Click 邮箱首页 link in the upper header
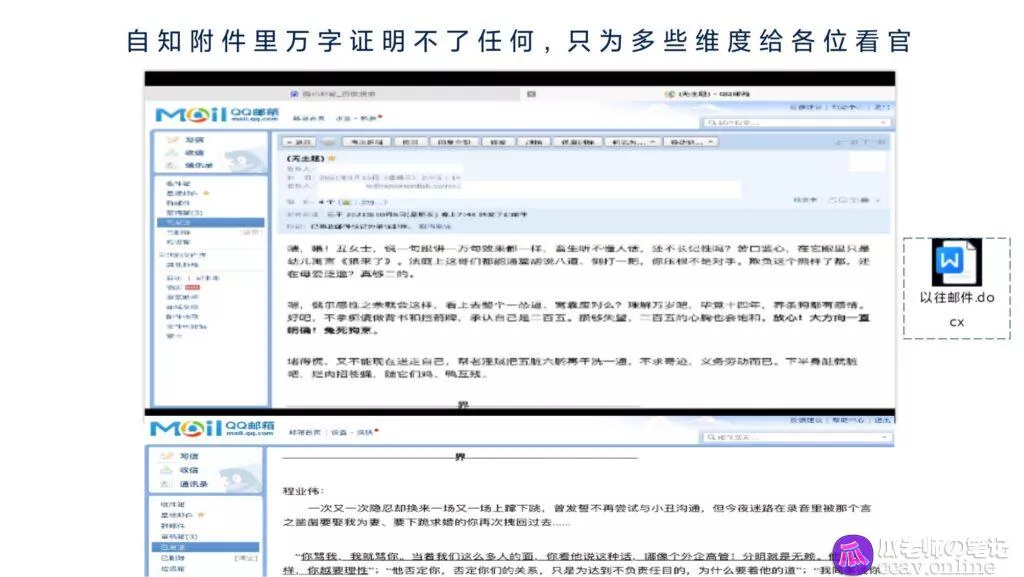Image resolution: width=1024 pixels, height=577 pixels. [x=305, y=118]
